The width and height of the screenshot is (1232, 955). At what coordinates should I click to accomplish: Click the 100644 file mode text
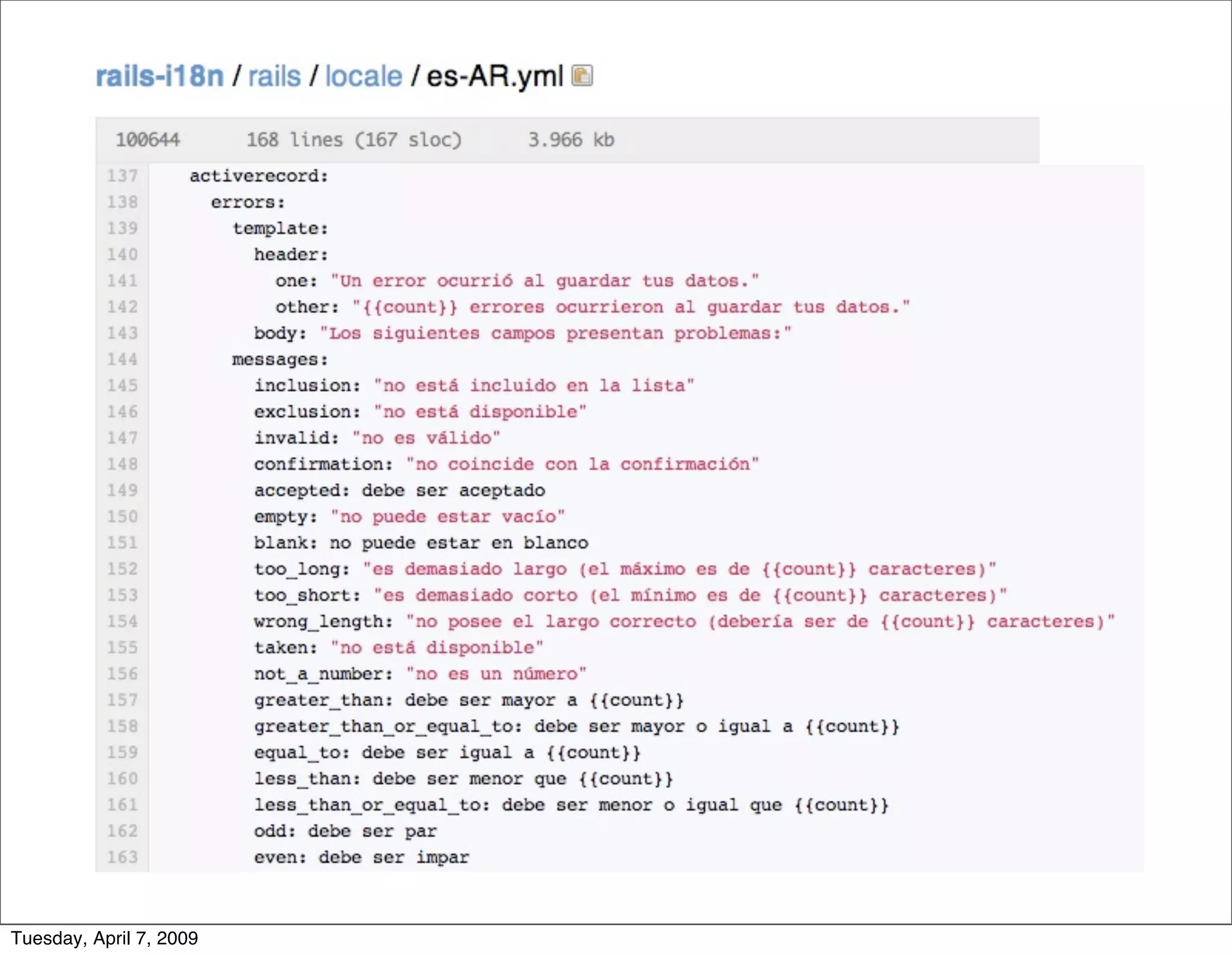click(147, 140)
